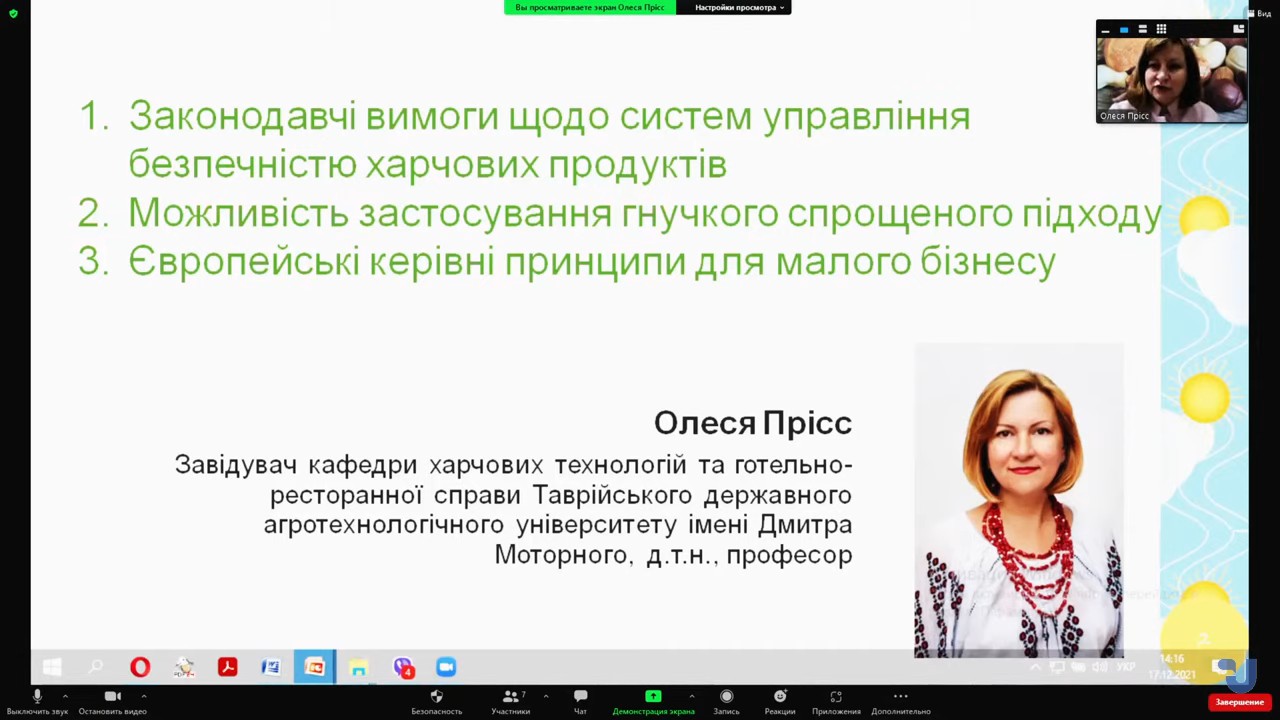
Task: Click the red Завершение end button
Action: pyautogui.click(x=1240, y=702)
